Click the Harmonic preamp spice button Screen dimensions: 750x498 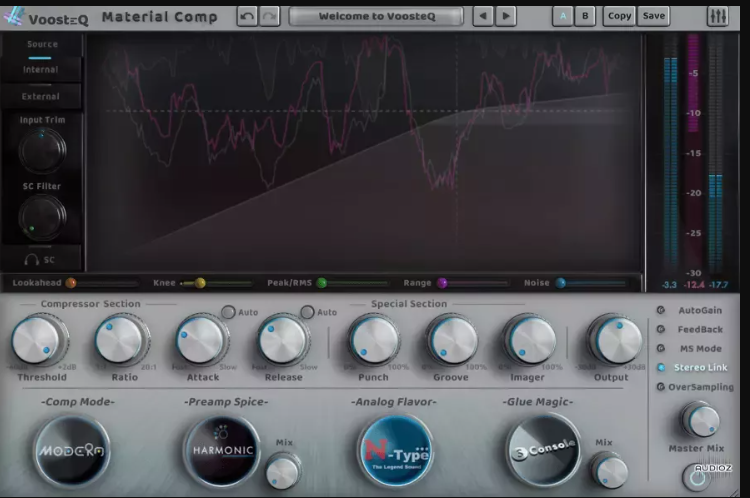coord(221,450)
